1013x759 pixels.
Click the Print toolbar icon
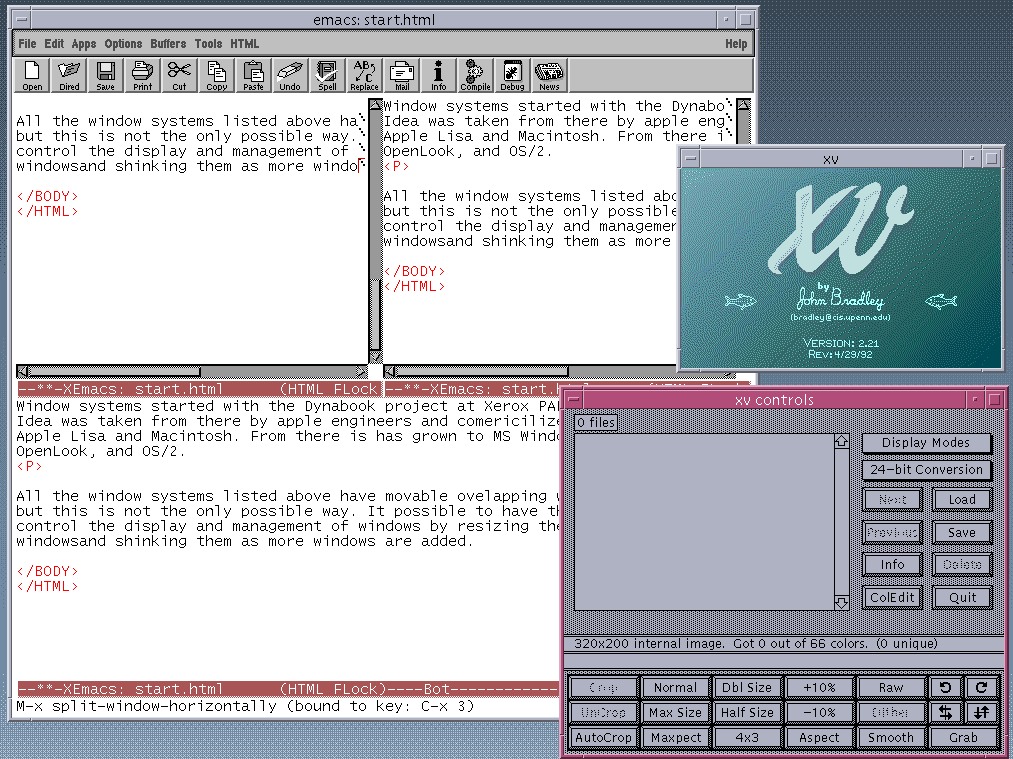click(x=143, y=75)
